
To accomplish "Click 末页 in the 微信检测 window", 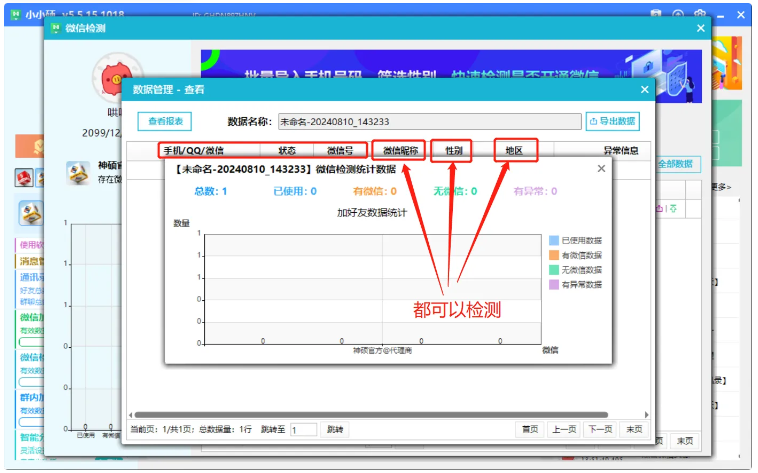I will [685, 441].
